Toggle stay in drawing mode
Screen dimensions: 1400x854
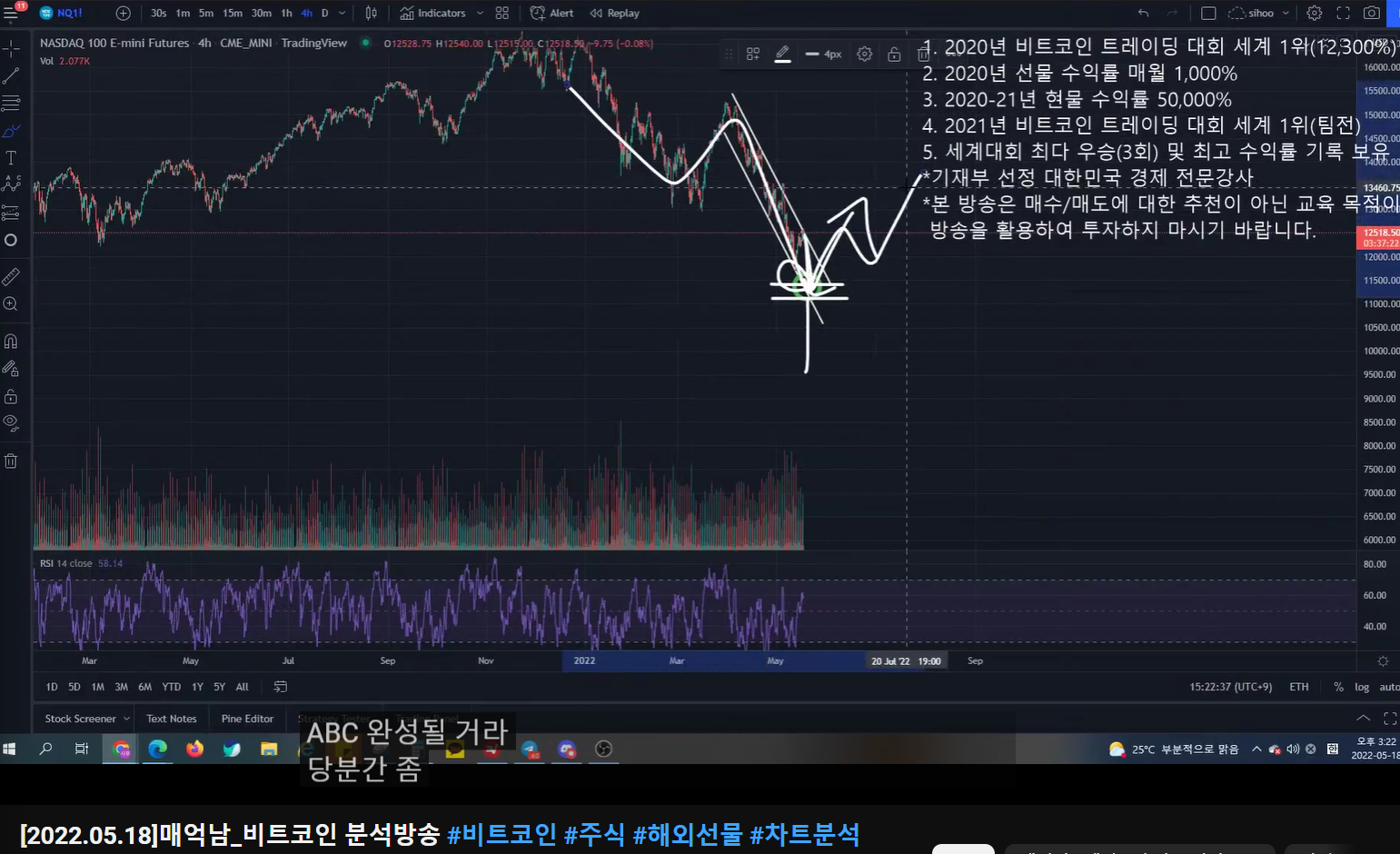(x=11, y=369)
